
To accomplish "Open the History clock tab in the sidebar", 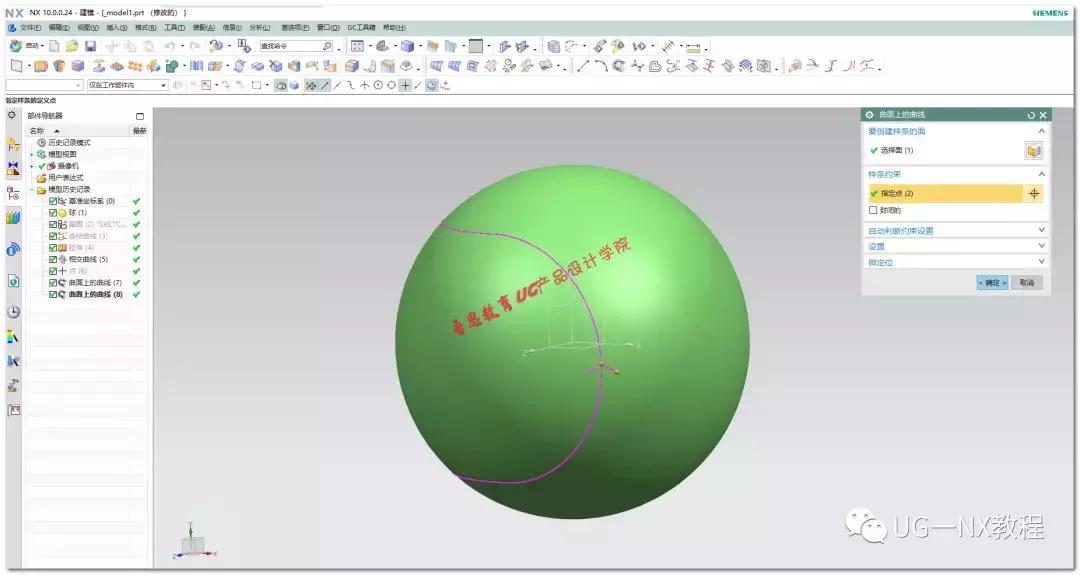I will [13, 311].
